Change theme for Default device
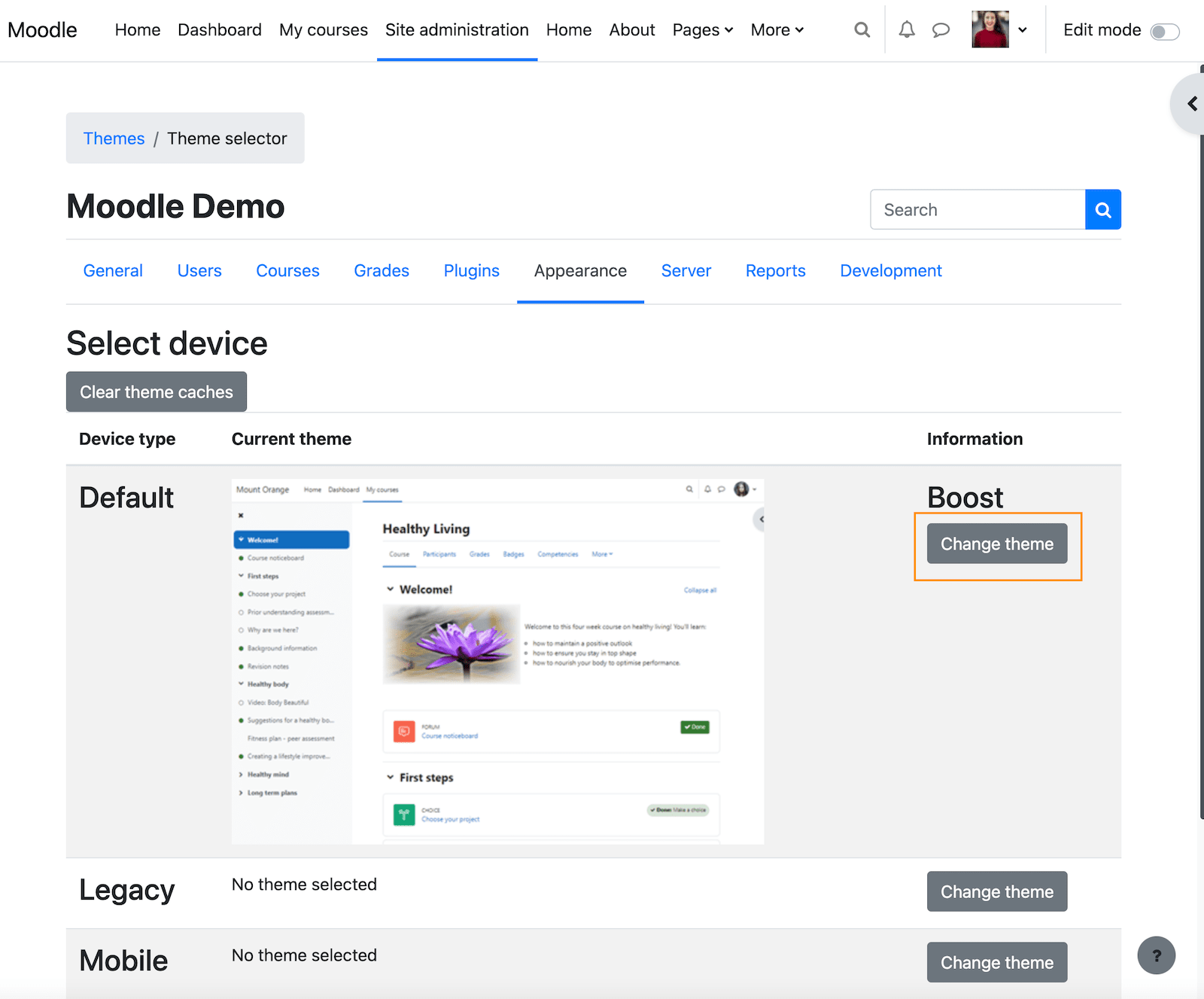The image size is (1204, 999). pyautogui.click(x=997, y=544)
